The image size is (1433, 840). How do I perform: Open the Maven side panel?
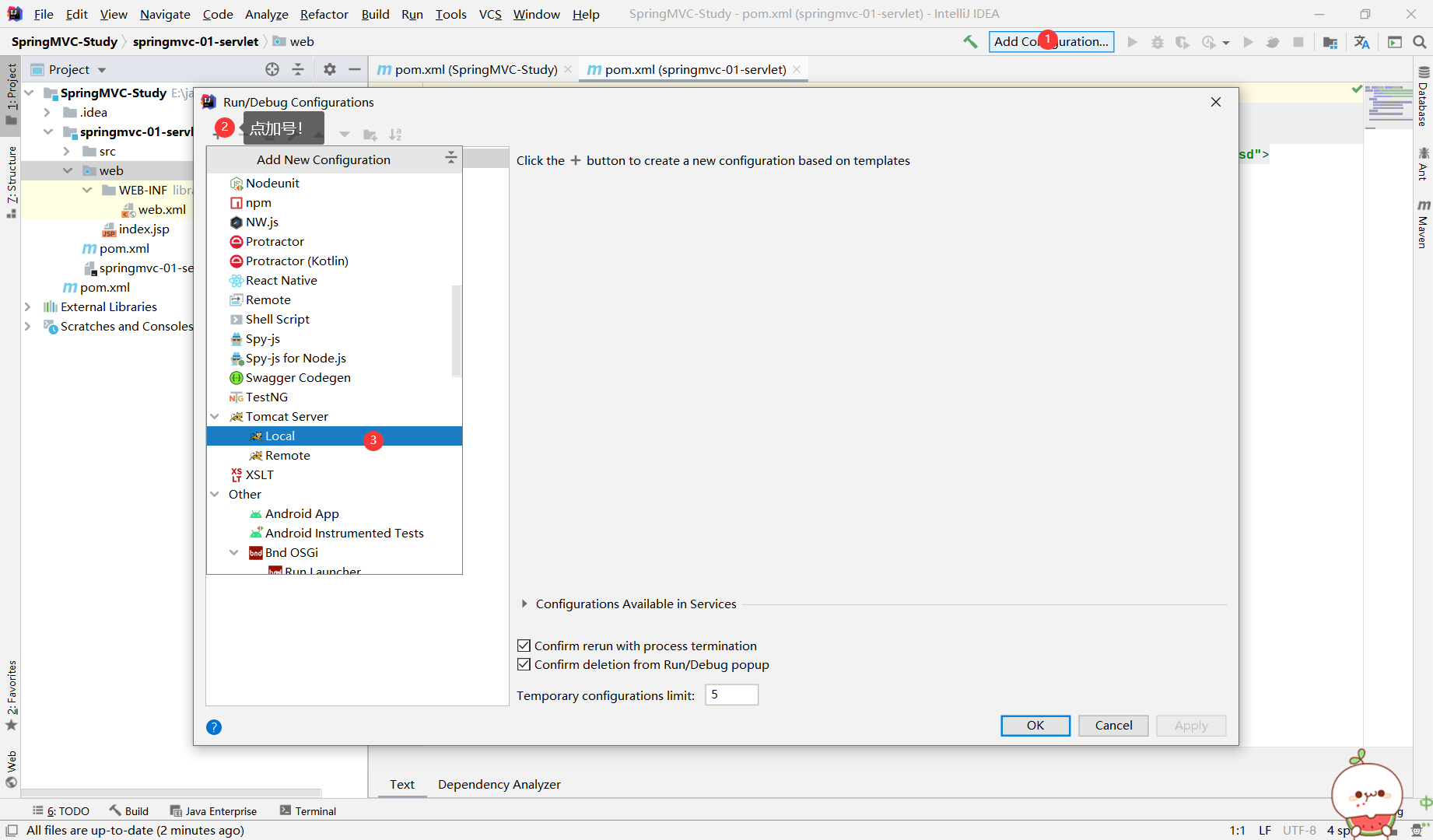[1423, 224]
